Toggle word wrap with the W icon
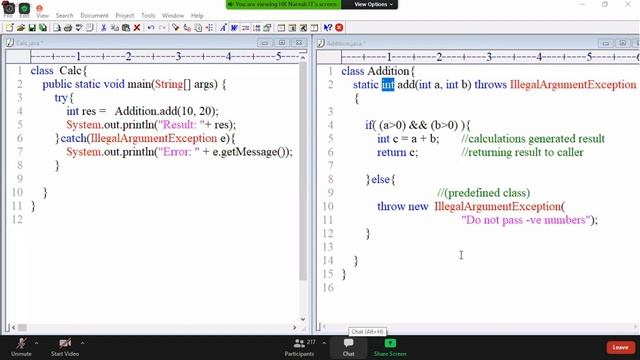This screenshot has height=360, width=640. tap(234, 28)
